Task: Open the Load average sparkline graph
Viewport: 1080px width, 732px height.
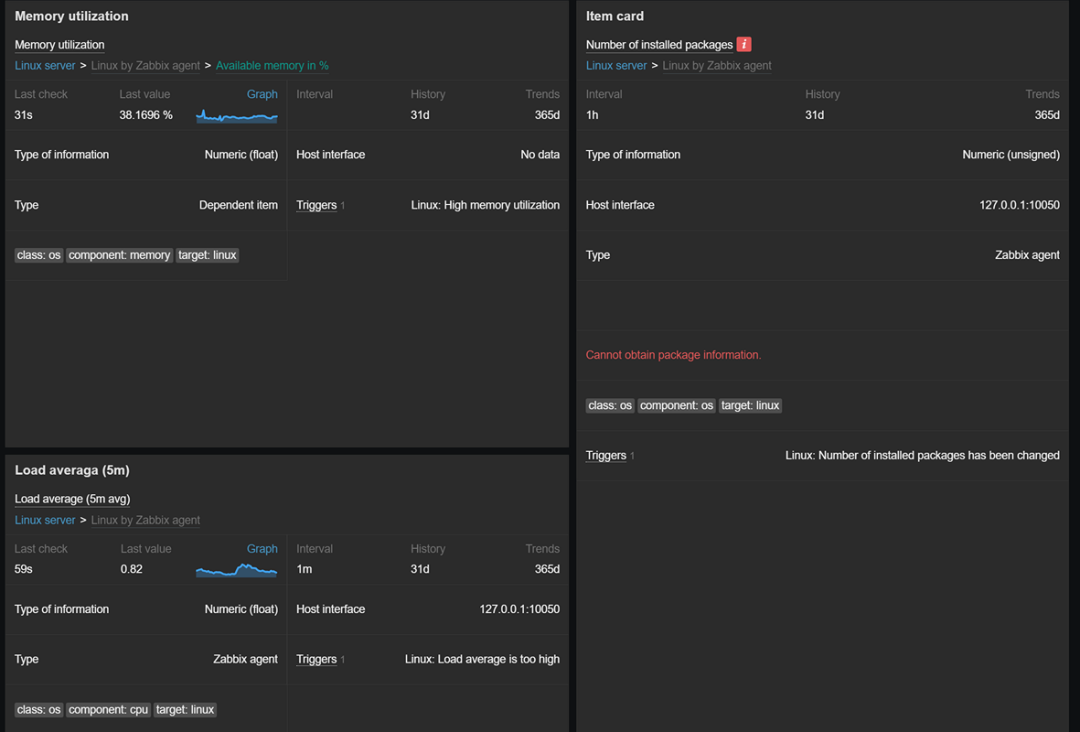Action: [237, 570]
